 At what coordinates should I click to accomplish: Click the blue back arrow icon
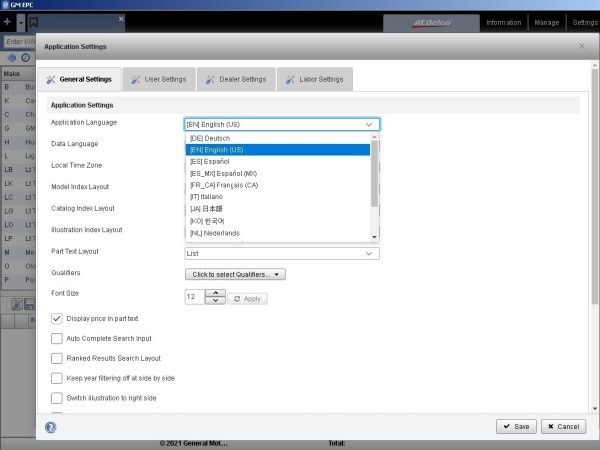11,57
